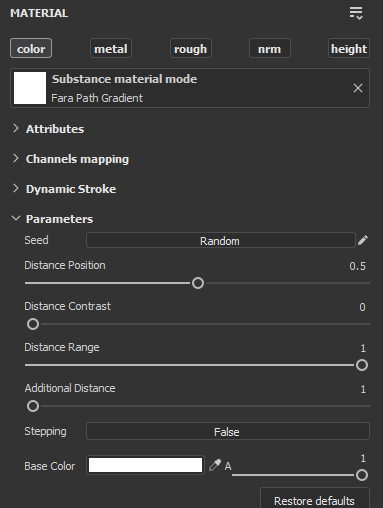Open the white Base Color swatch
Screen dimensions: 383x508
145,465
